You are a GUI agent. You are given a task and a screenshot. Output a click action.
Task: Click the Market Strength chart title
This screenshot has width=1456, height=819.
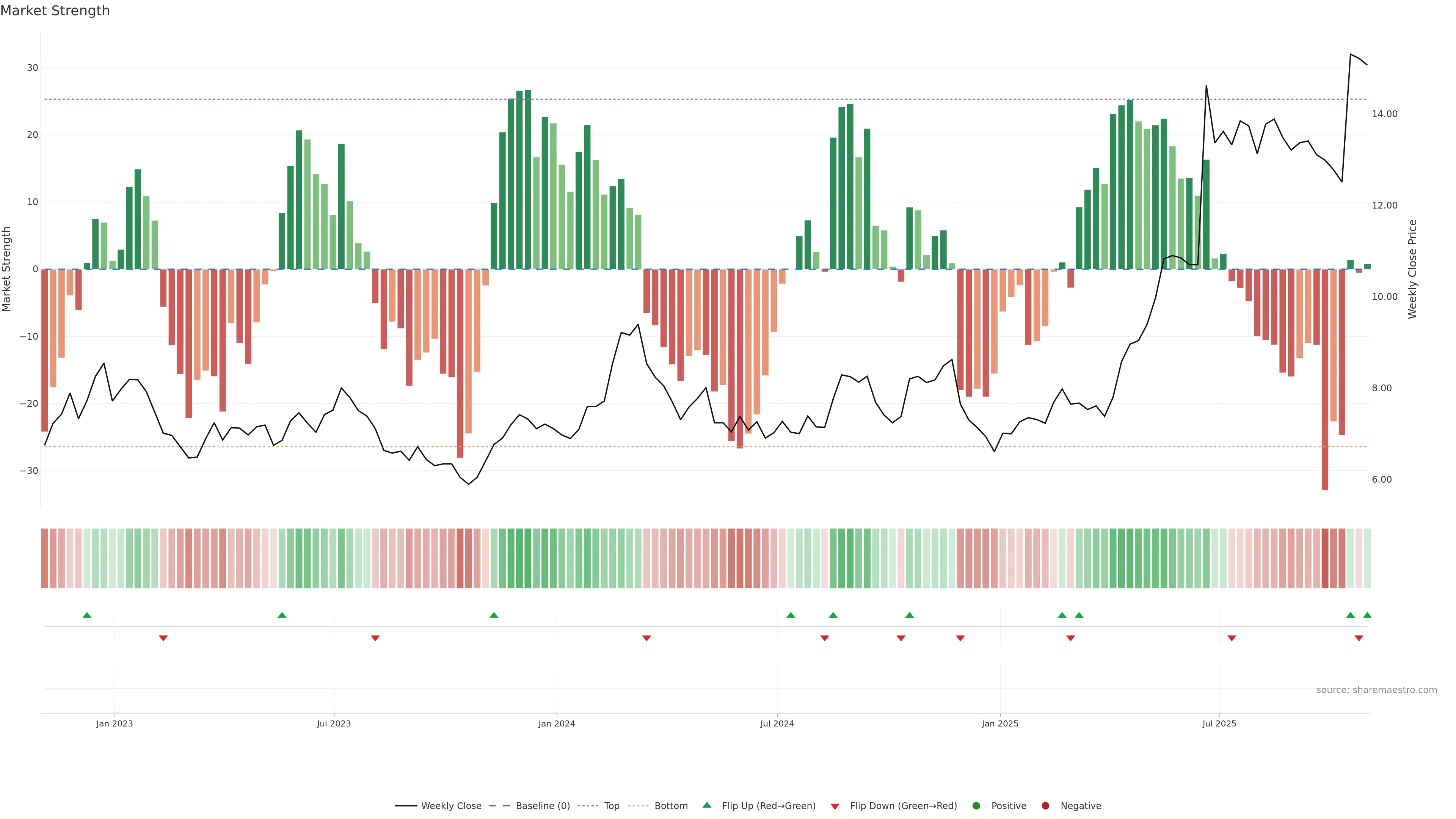click(55, 11)
